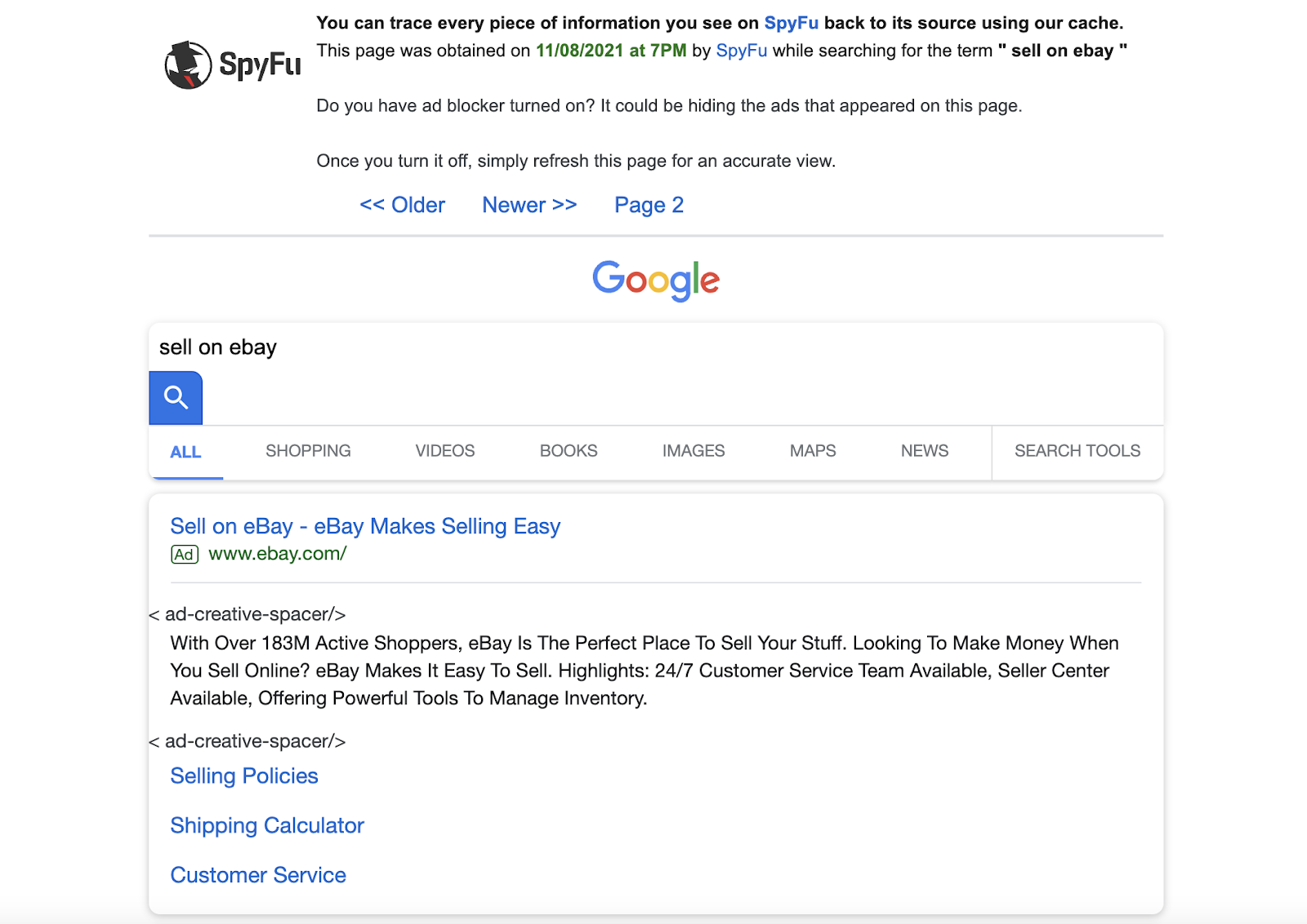Viewport: 1307px width, 924px height.
Task: Open the Selling Policies sitelink
Action: [244, 776]
